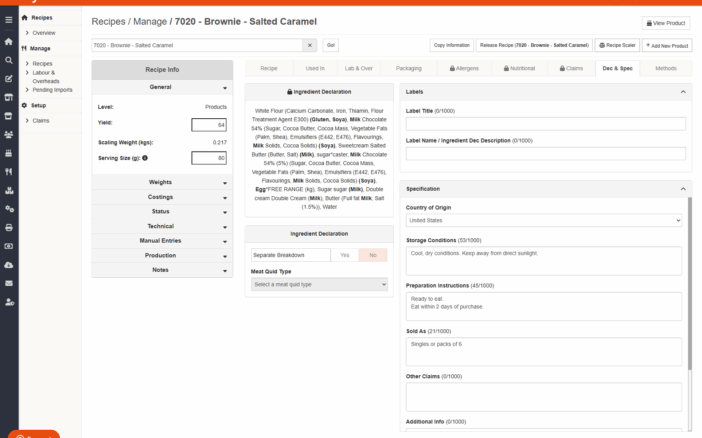The height and width of the screenshot is (438, 702).
Task: Click the Specification panel vertical scrollbar
Action: click(x=690, y=283)
